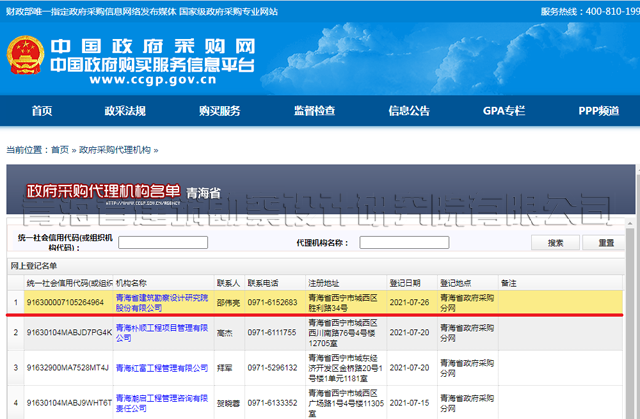Open 青海省建筑勘察设计研究院股份有限公司 link
The height and width of the screenshot is (419, 640).
pyautogui.click(x=161, y=303)
